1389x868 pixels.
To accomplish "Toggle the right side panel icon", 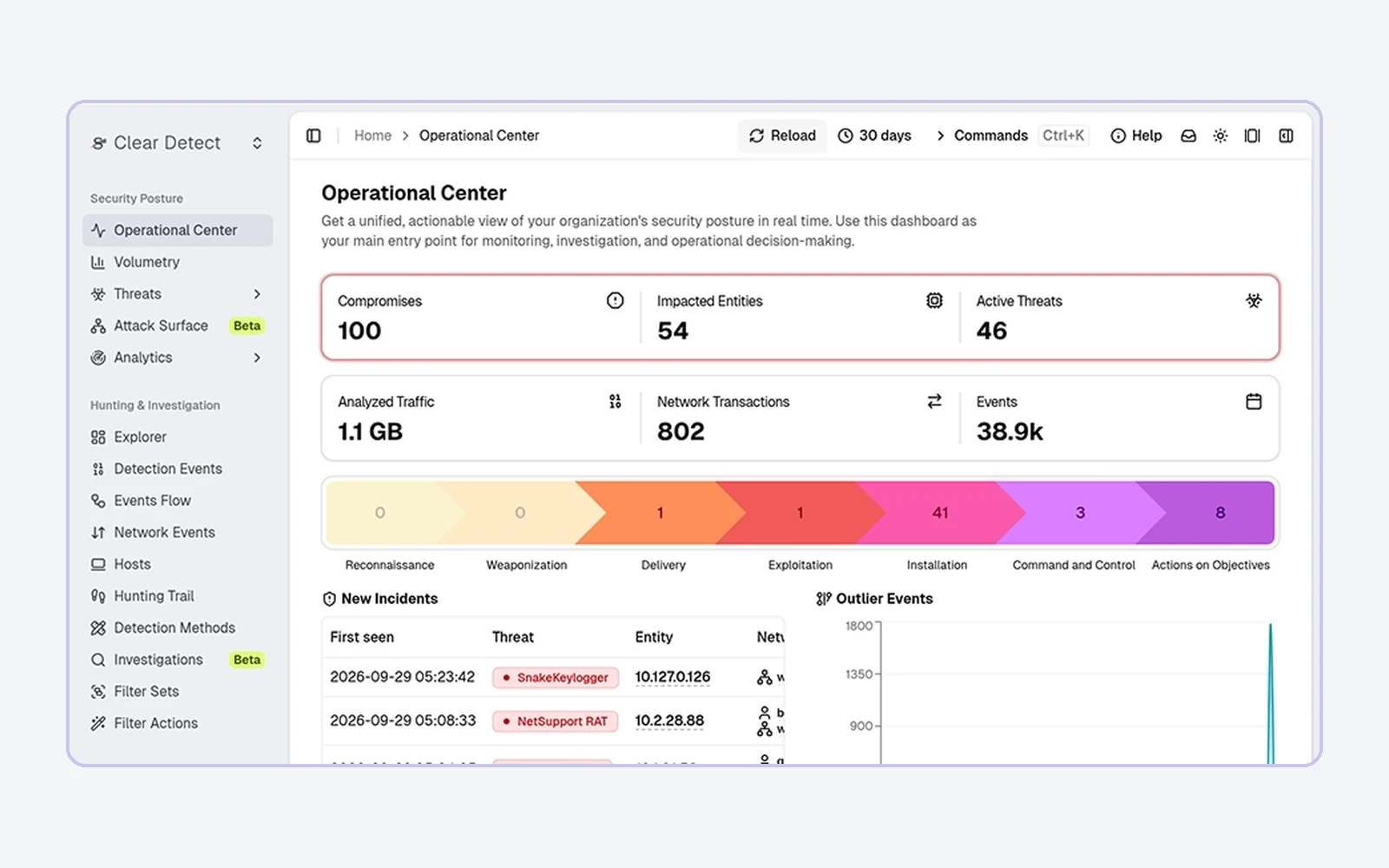I will pos(1286,135).
